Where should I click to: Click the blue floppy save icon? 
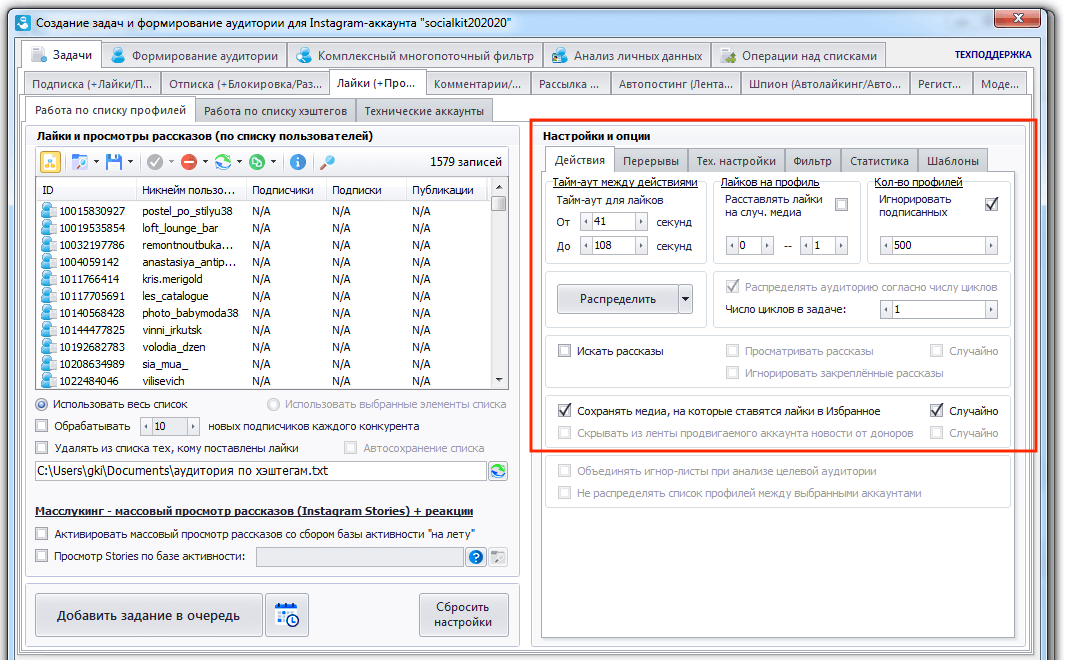click(x=114, y=162)
